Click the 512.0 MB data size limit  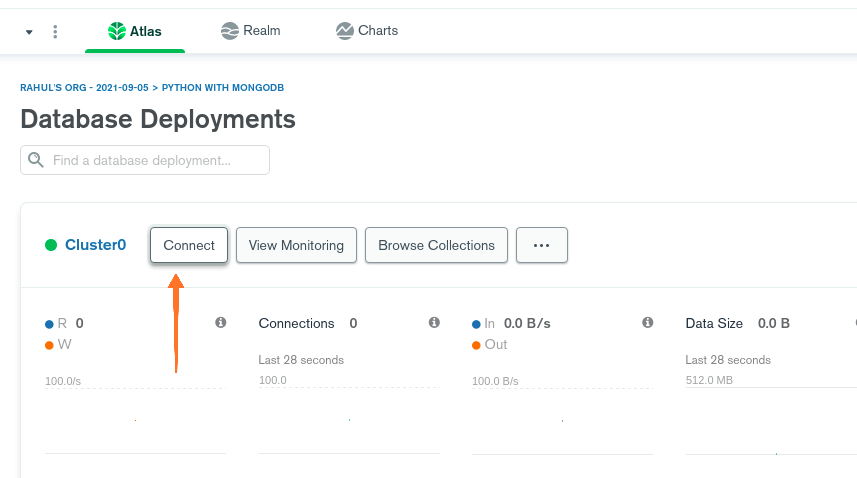coord(709,380)
